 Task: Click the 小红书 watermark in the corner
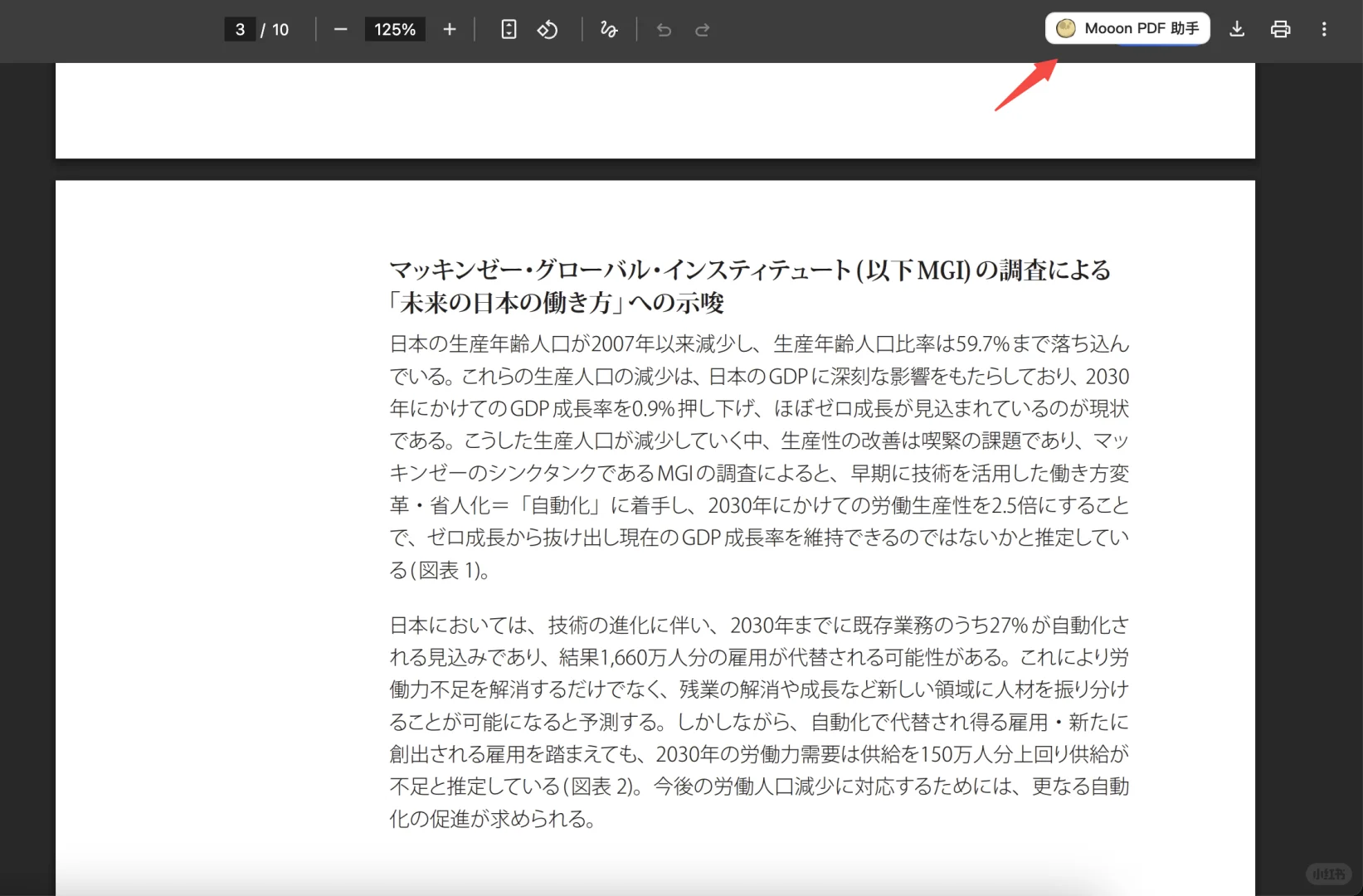coord(1329,874)
